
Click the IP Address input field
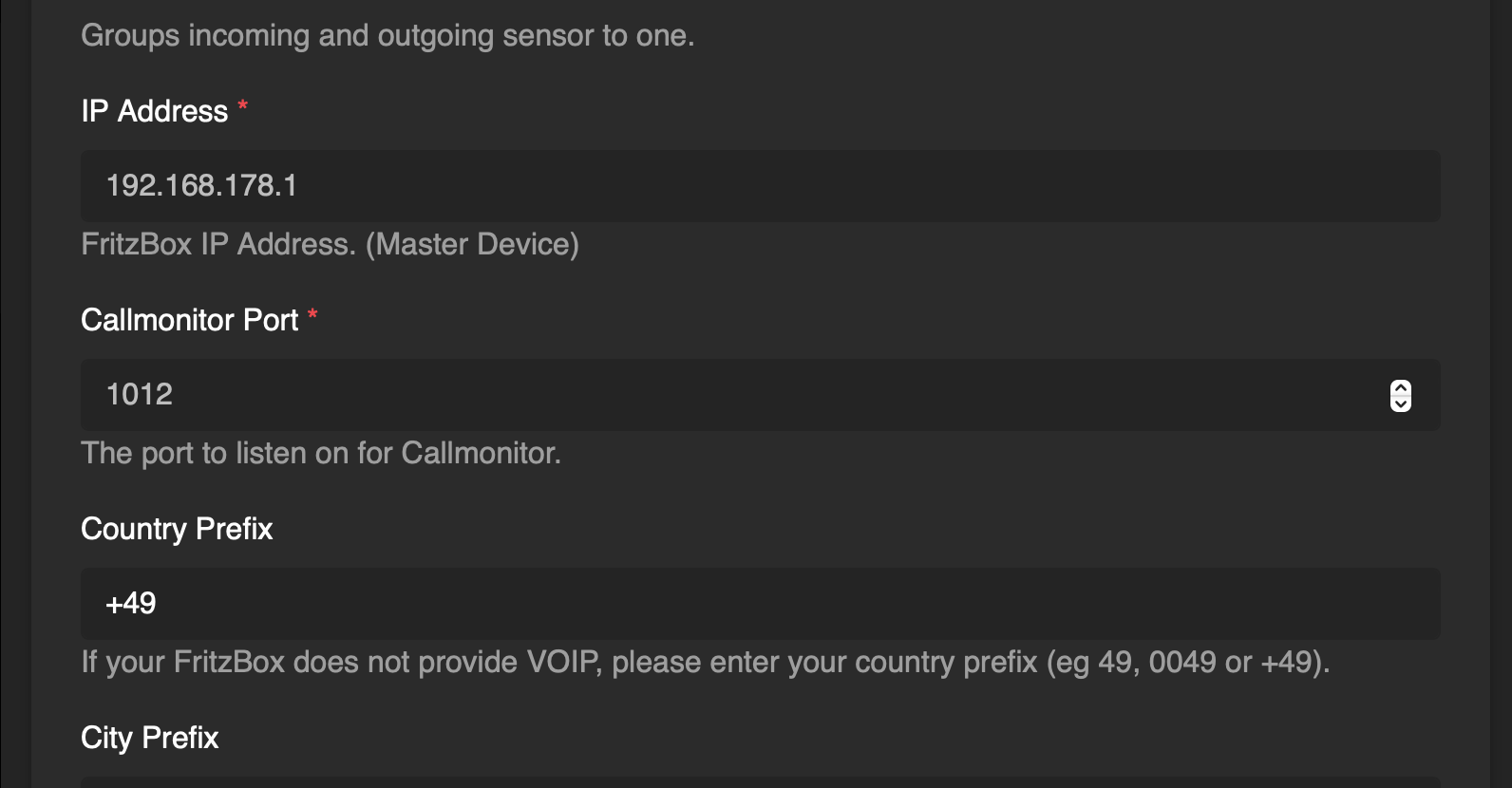(760, 186)
